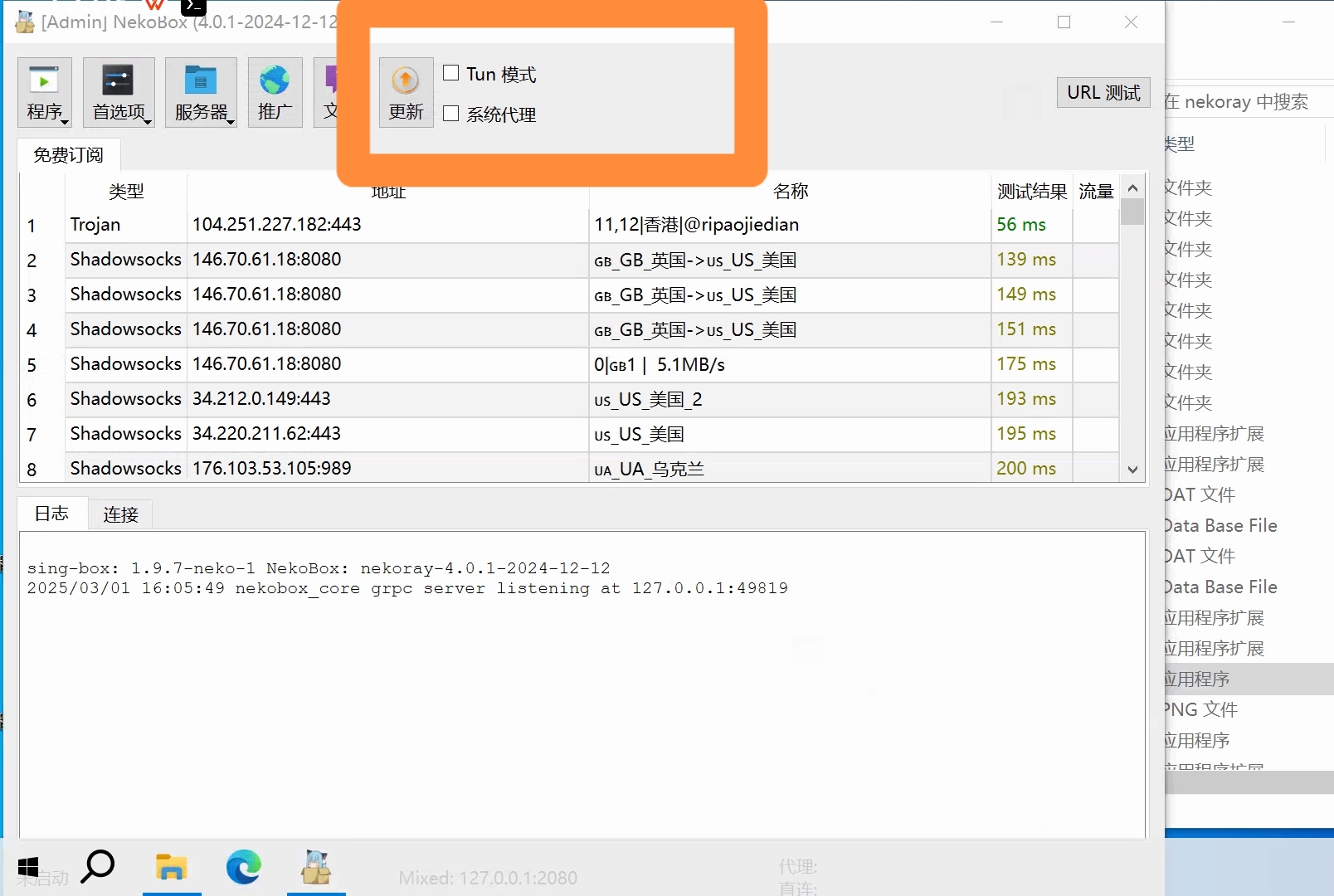1334x896 pixels.
Task: Open Windows search magnifier icon
Action: click(x=98, y=868)
